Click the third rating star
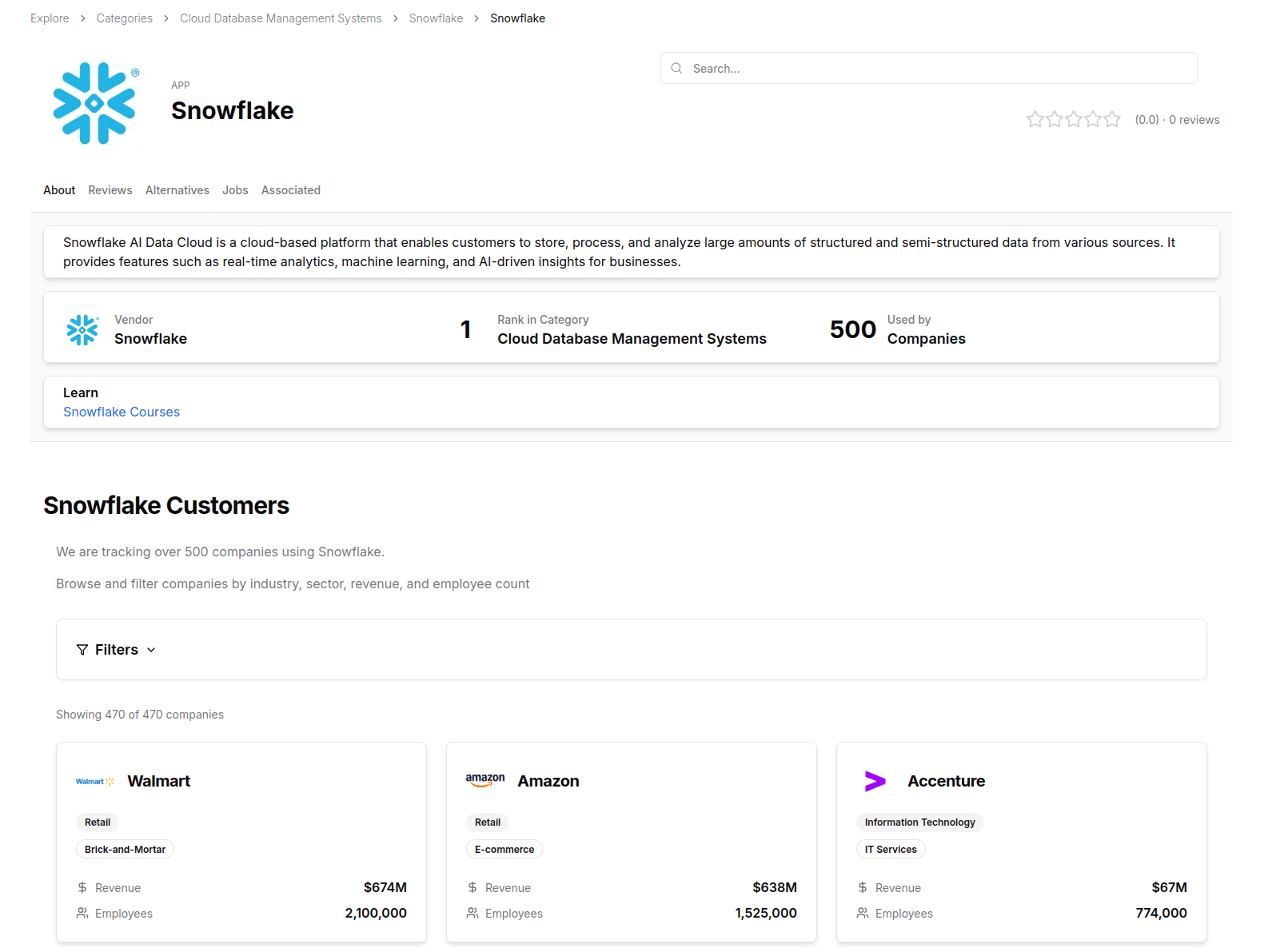 click(x=1074, y=119)
